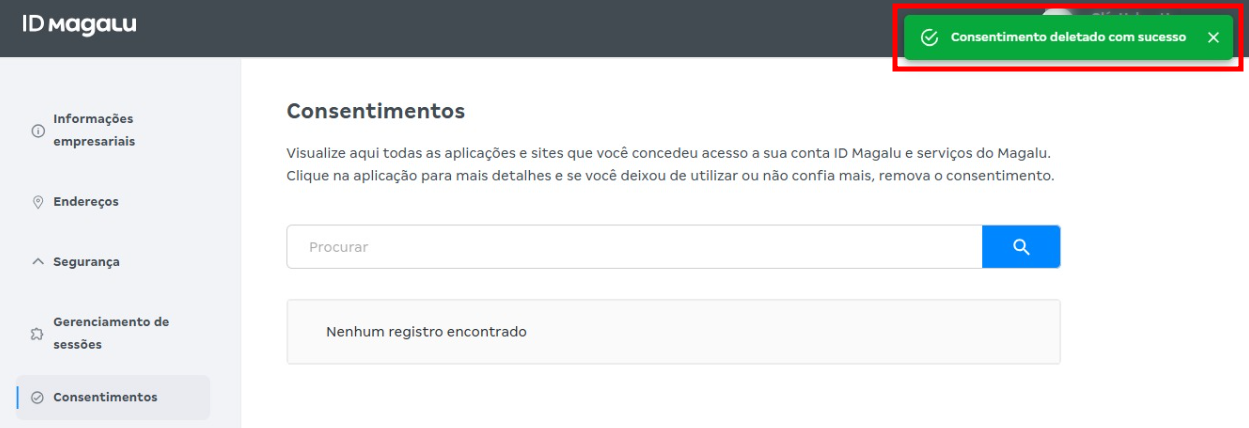Collapse the Segurança chevron arrow
This screenshot has height=428, width=1249.
pos(38,262)
